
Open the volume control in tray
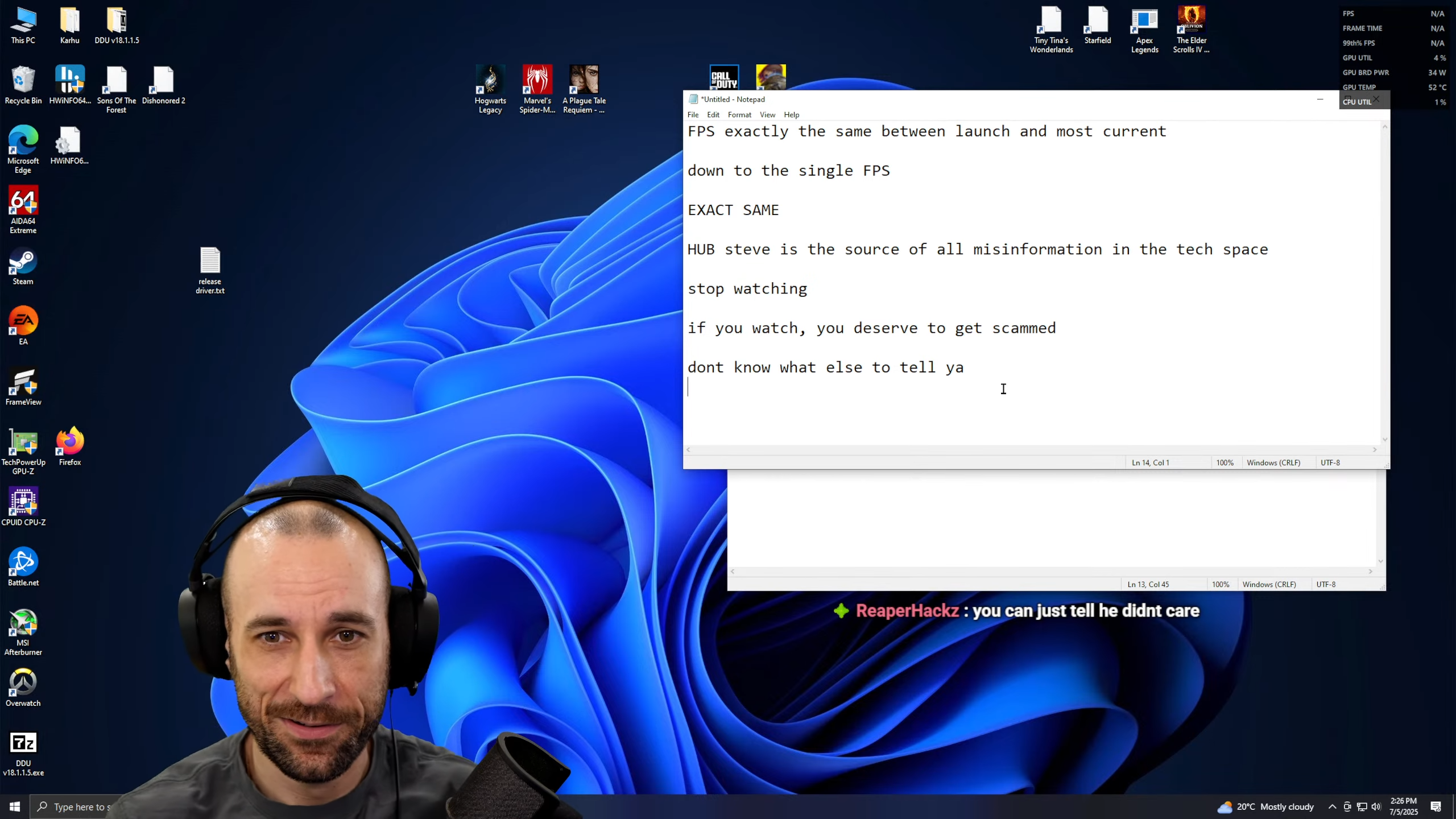point(1376,806)
